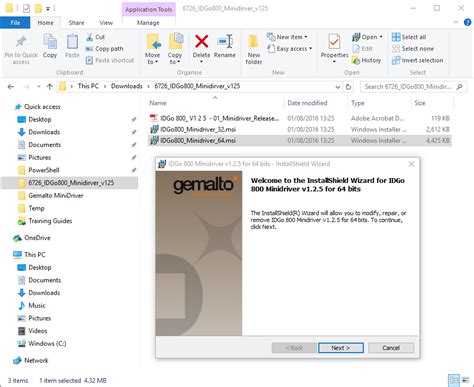Click Select none
Viewport: 474px width, 387px height.
[413, 49]
